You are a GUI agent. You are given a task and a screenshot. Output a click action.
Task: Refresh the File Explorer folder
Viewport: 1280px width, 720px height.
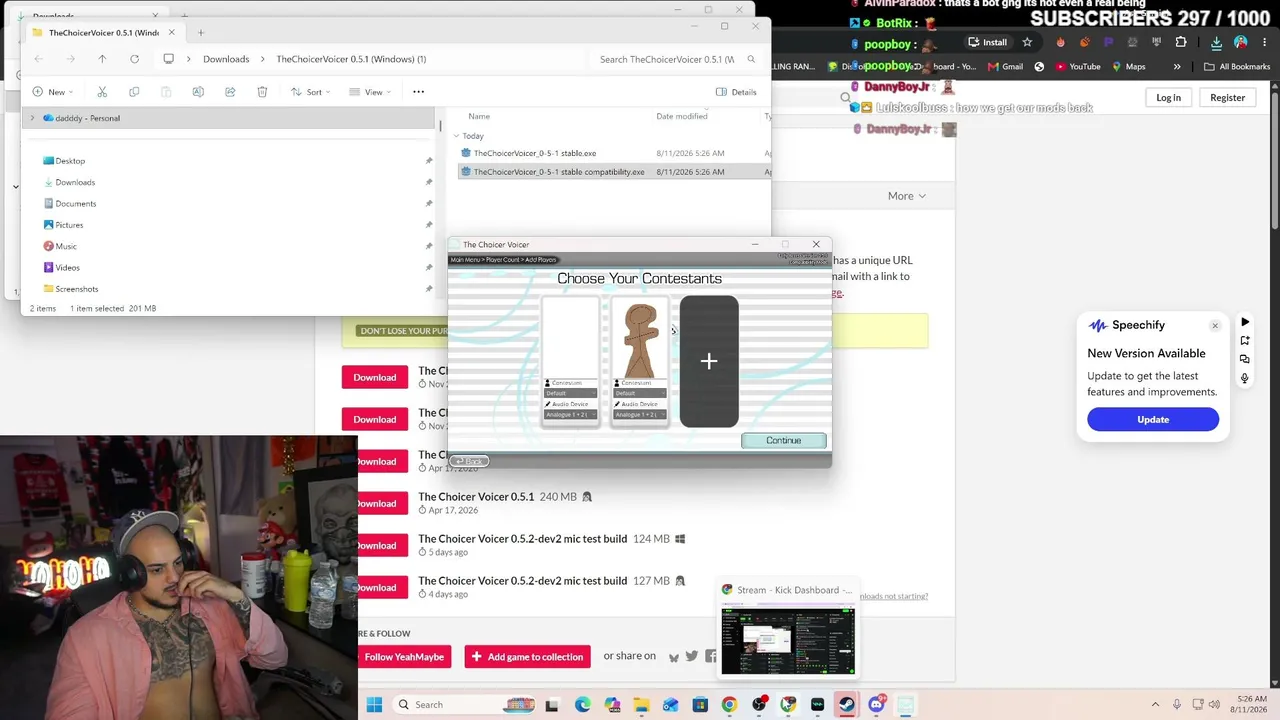[134, 59]
